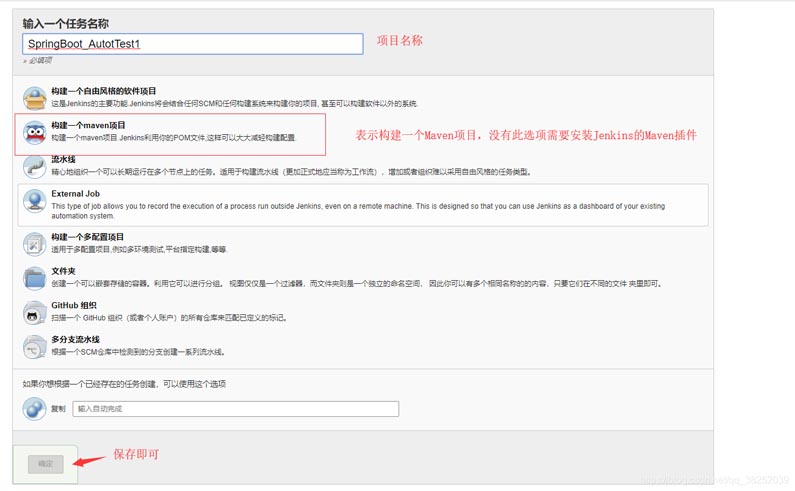Click the folder (文件夹) item icon
The width and height of the screenshot is (795, 491).
coord(35,278)
